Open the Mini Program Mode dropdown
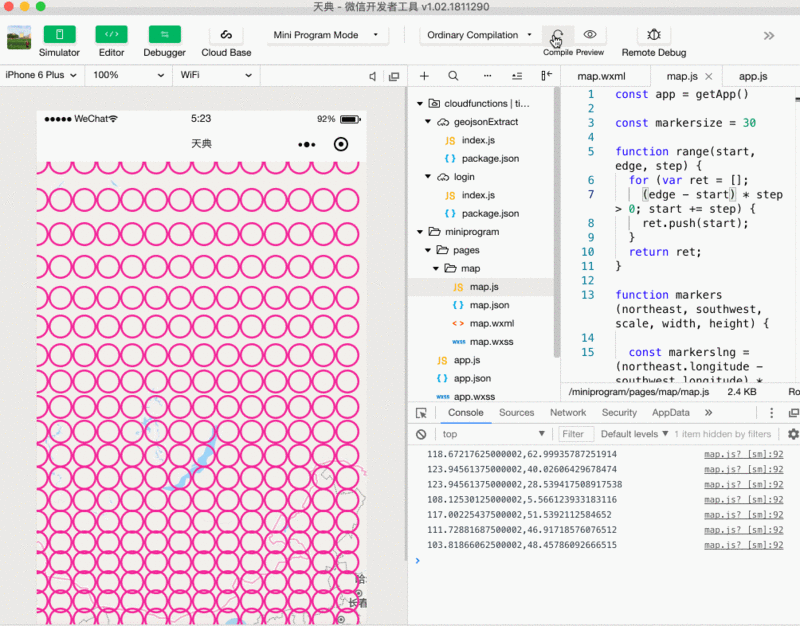The width and height of the screenshot is (800, 626). (x=326, y=35)
